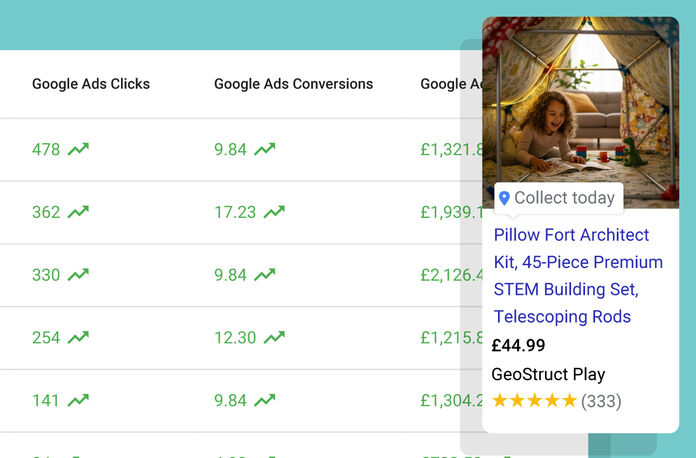The image size is (696, 458).
Task: Click trend arrow icon beside 141 clicks
Action: (x=78, y=400)
